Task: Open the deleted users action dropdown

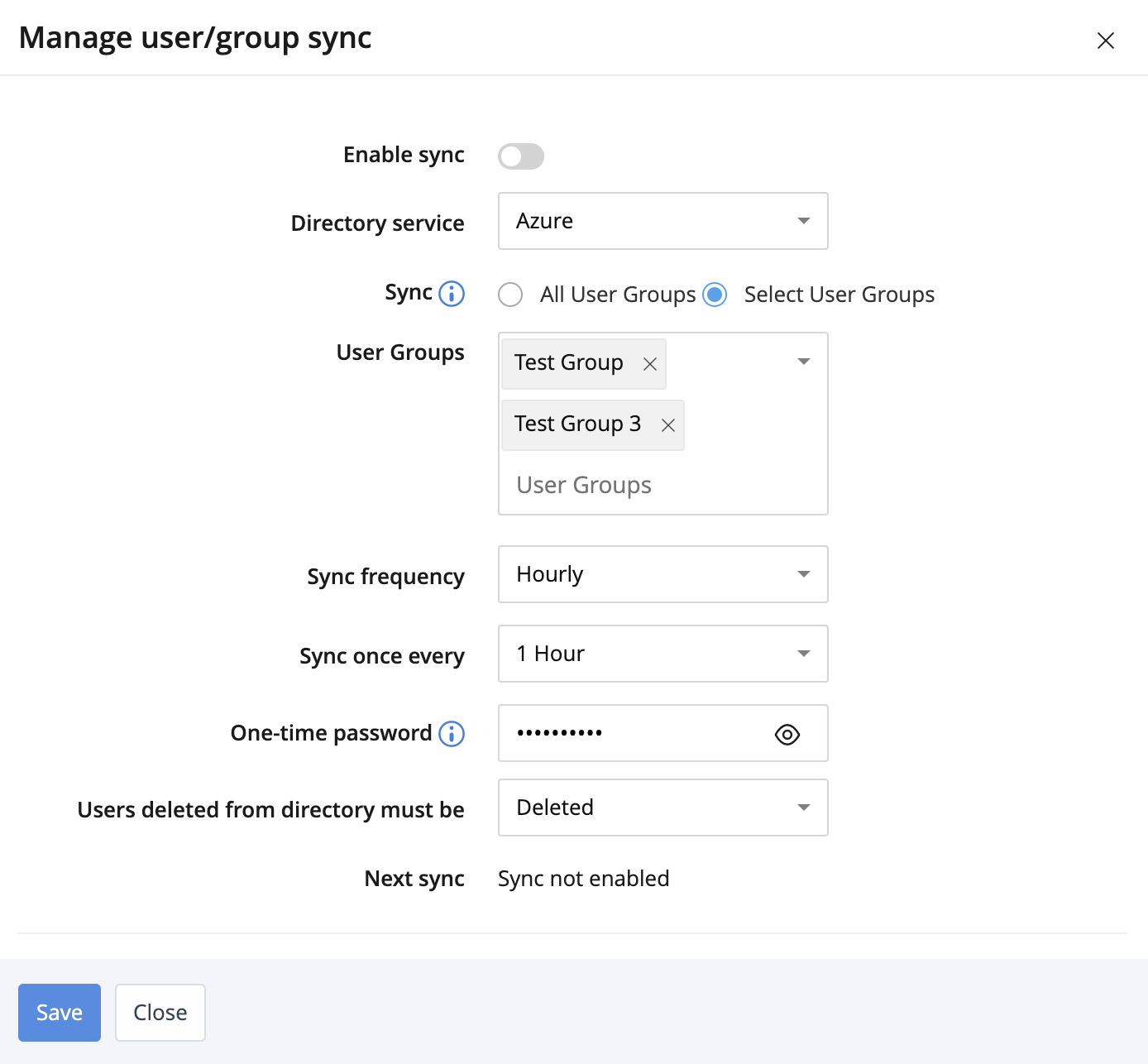Action: (662, 808)
